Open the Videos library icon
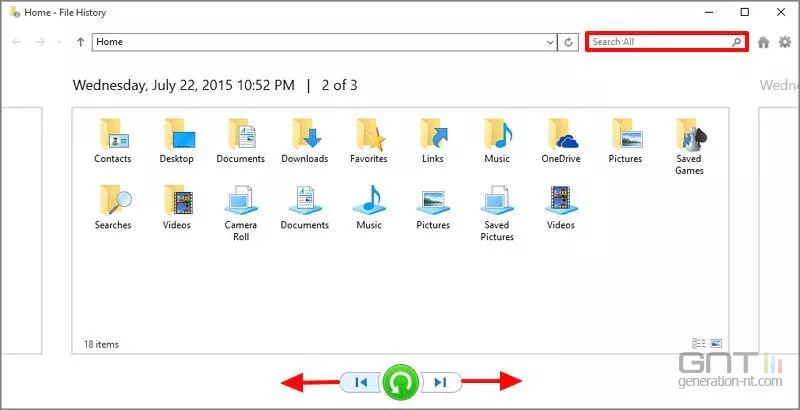 click(561, 208)
